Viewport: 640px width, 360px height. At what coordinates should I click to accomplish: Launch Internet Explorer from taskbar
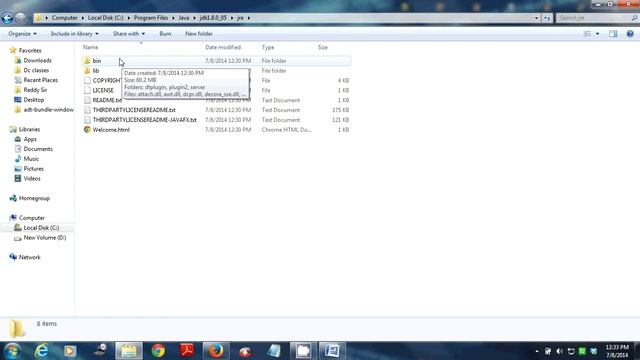tap(41, 351)
